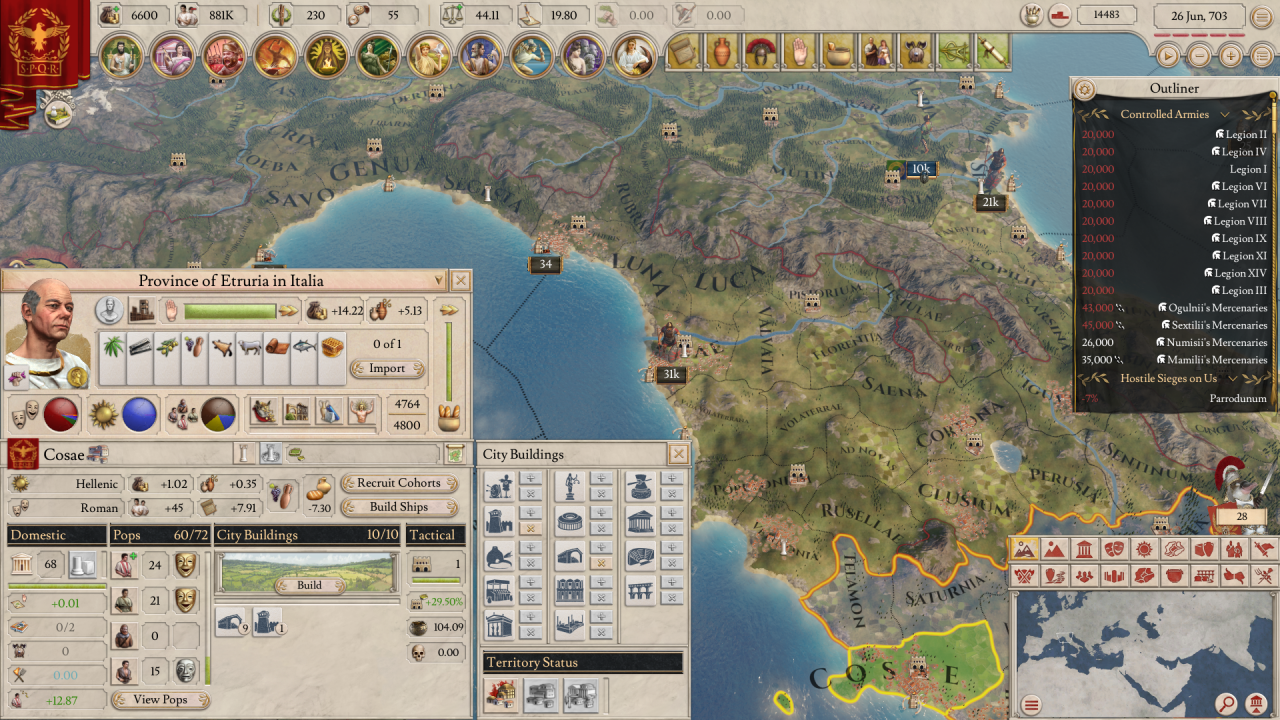Select the culture masks map mode
Screen dimensions: 1280x720
coord(1114,549)
